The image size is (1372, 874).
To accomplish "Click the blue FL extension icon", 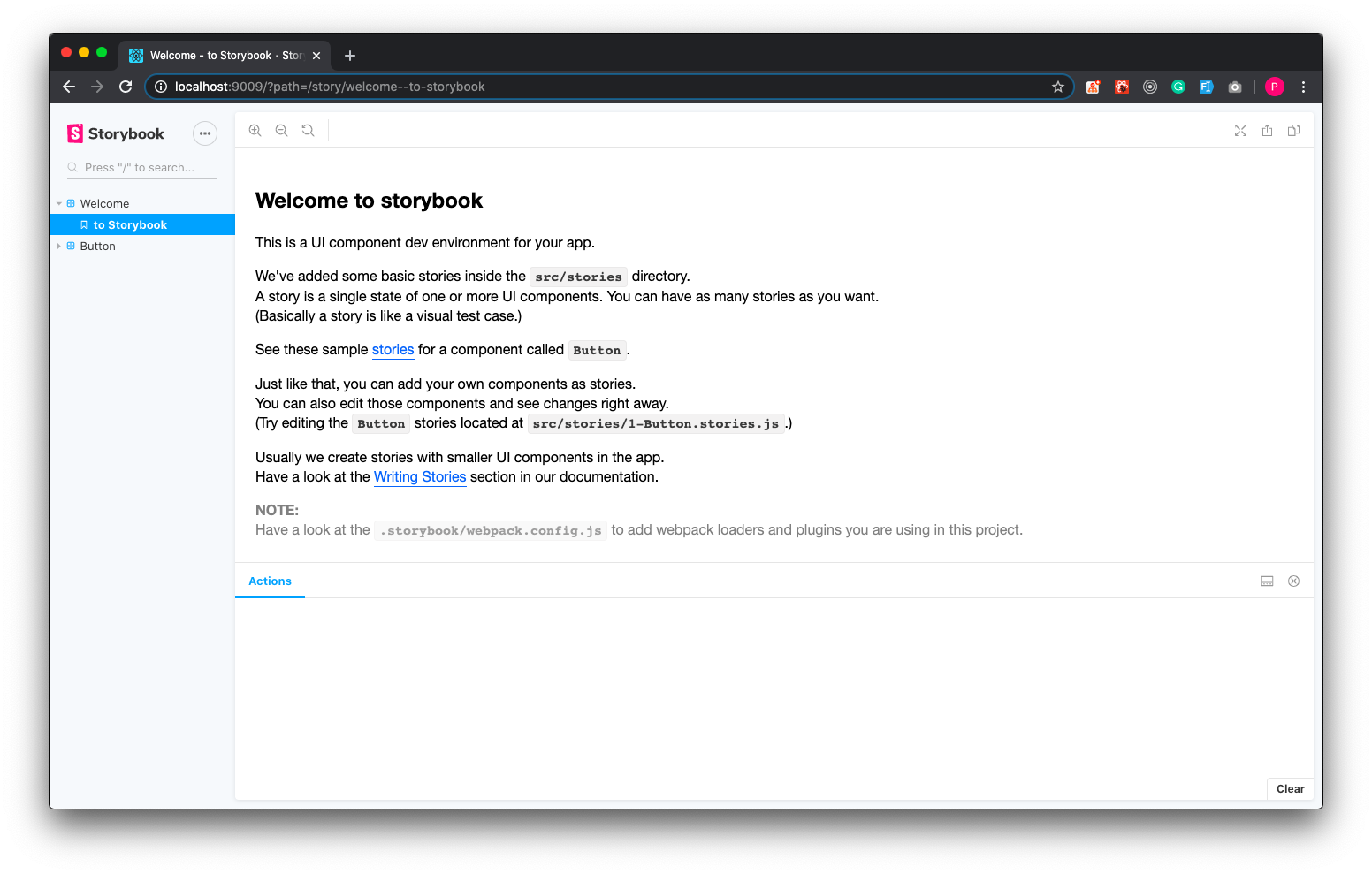I will tap(1206, 87).
